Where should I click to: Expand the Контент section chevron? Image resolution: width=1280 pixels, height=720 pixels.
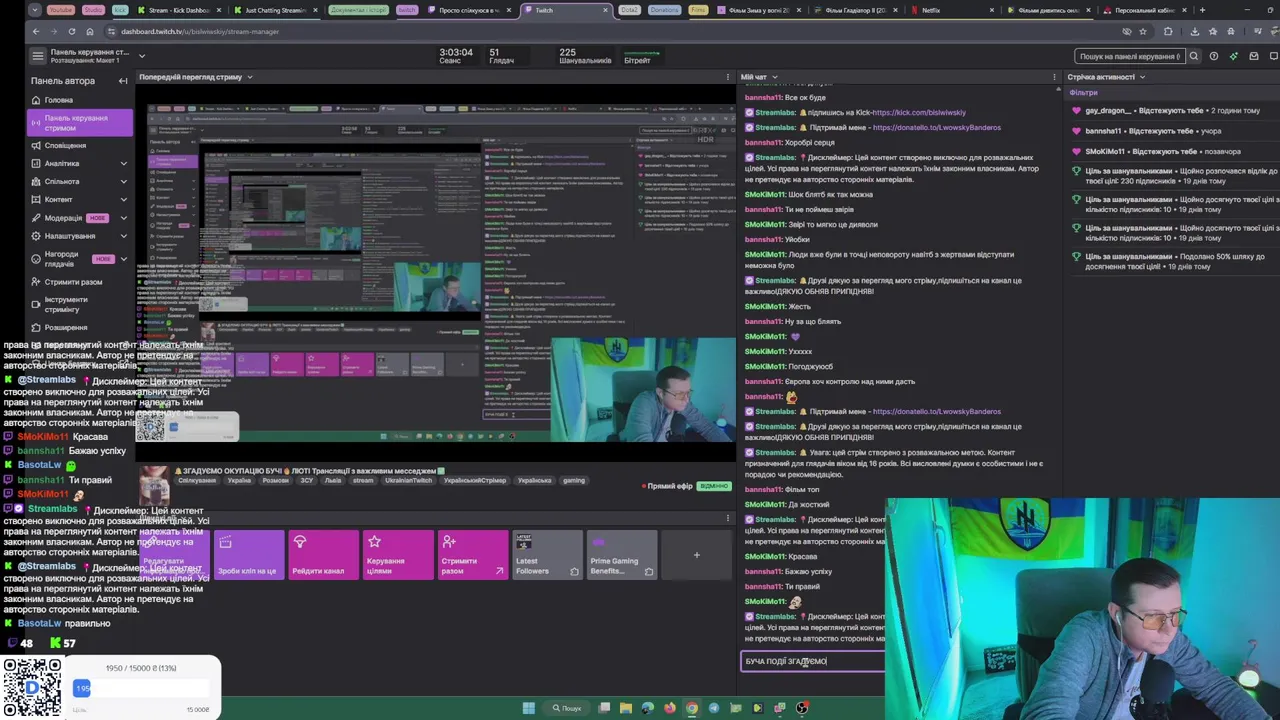[x=124, y=199]
